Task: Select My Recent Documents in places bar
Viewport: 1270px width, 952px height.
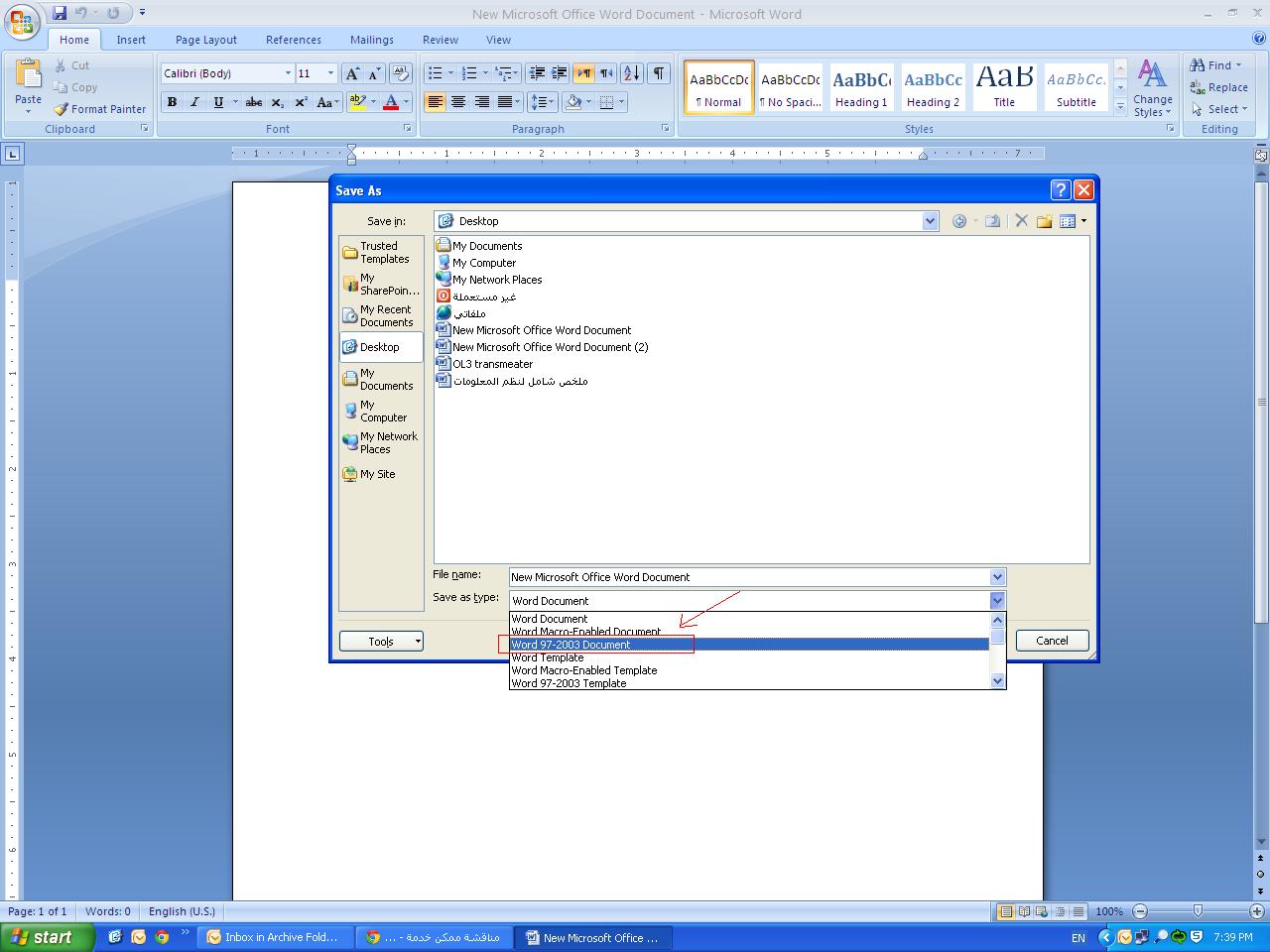Action: (381, 315)
